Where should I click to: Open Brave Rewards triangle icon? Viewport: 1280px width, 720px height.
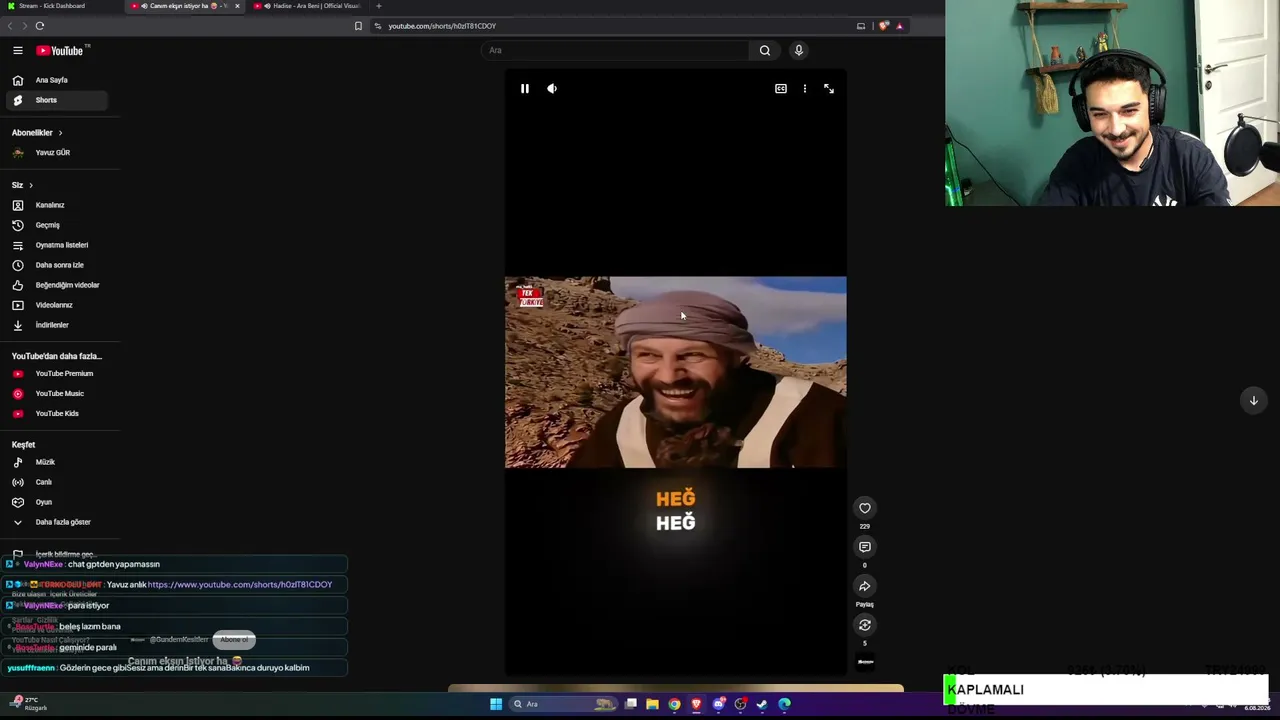pos(899,26)
